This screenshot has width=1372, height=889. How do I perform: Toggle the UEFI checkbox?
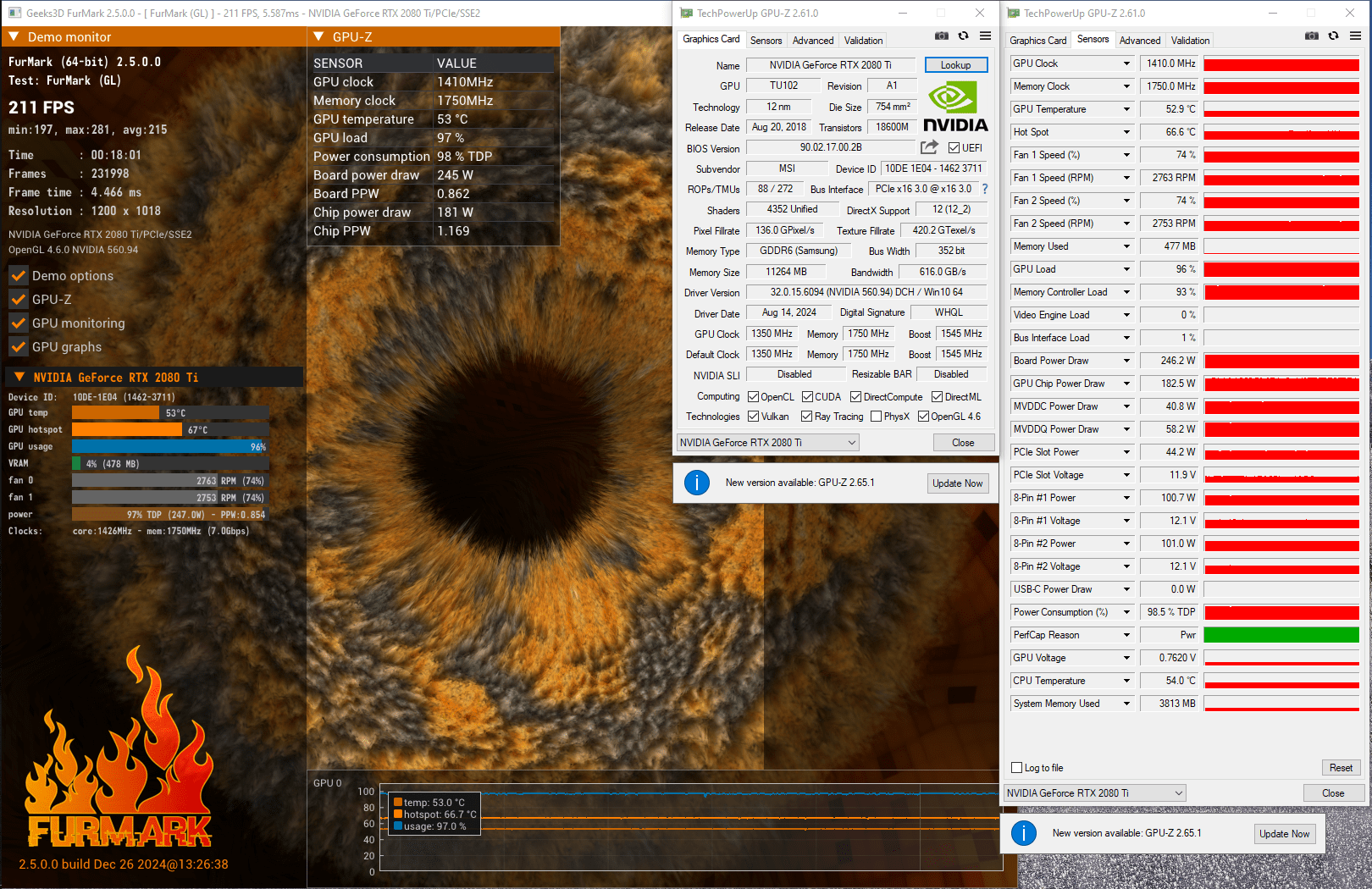[x=954, y=148]
